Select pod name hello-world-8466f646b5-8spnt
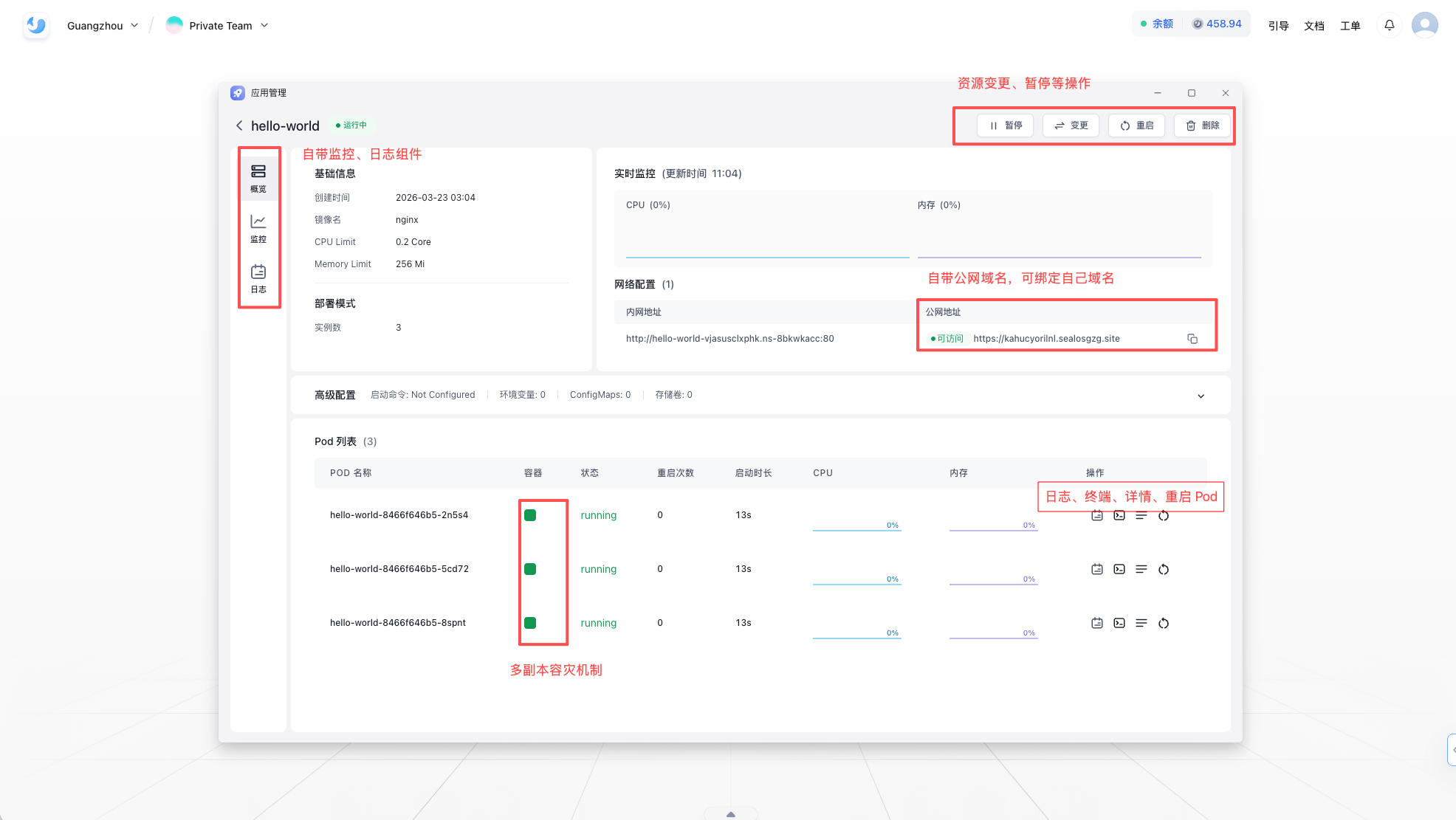This screenshot has width=1456, height=820. coord(398,623)
